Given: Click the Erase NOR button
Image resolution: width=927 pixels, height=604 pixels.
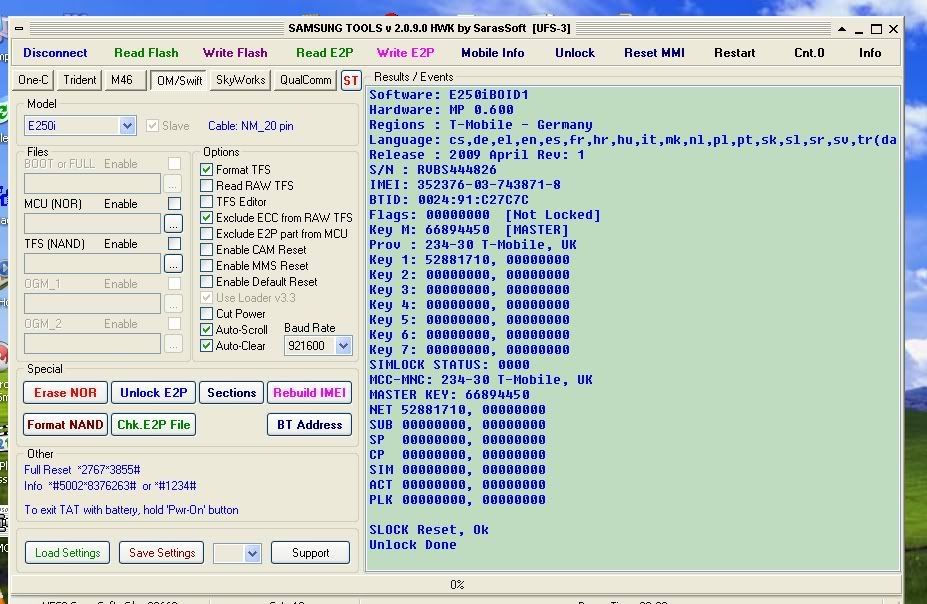Looking at the screenshot, I should coord(65,392).
